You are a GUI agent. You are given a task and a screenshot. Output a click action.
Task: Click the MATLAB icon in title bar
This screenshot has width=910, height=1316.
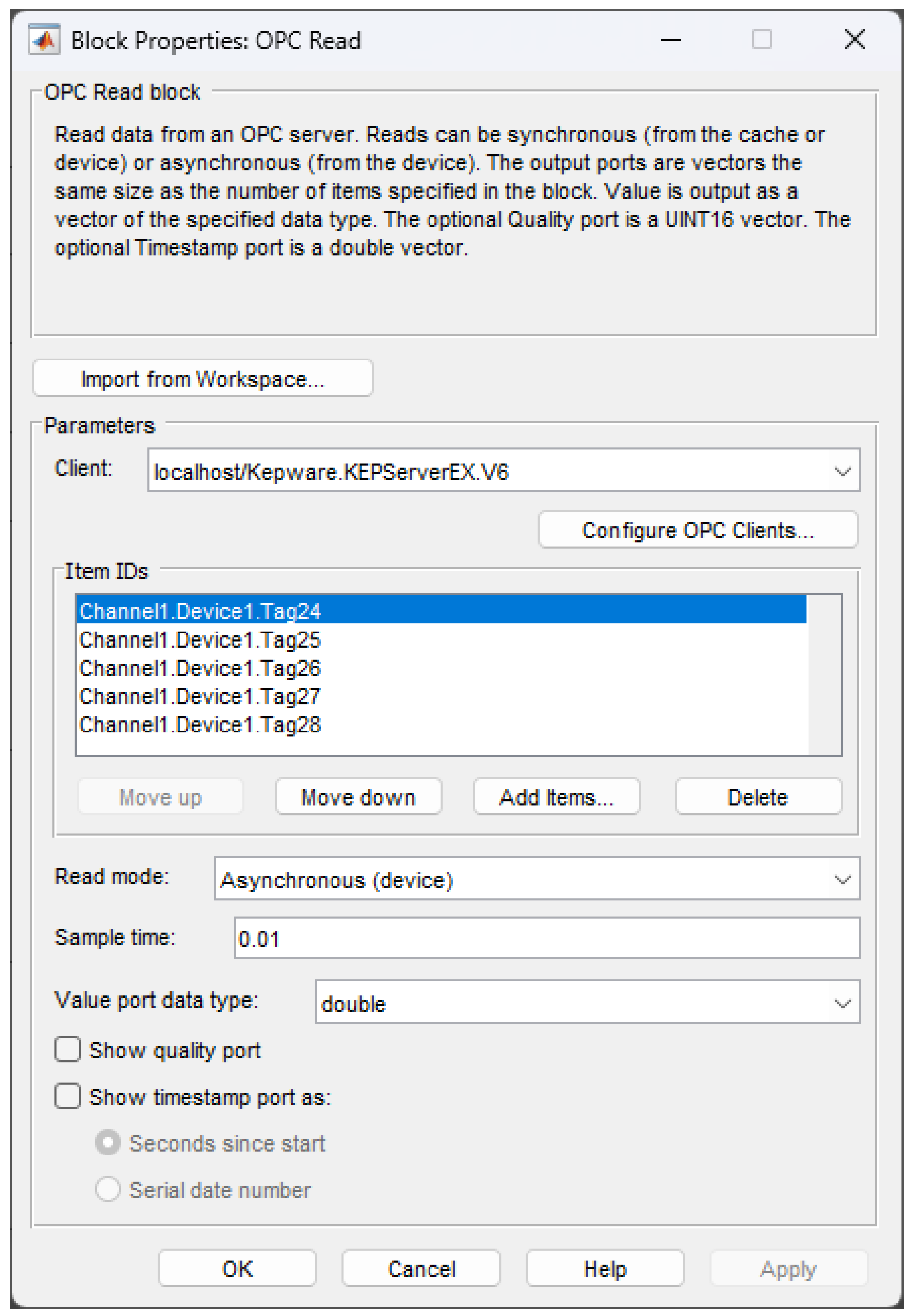[44, 40]
